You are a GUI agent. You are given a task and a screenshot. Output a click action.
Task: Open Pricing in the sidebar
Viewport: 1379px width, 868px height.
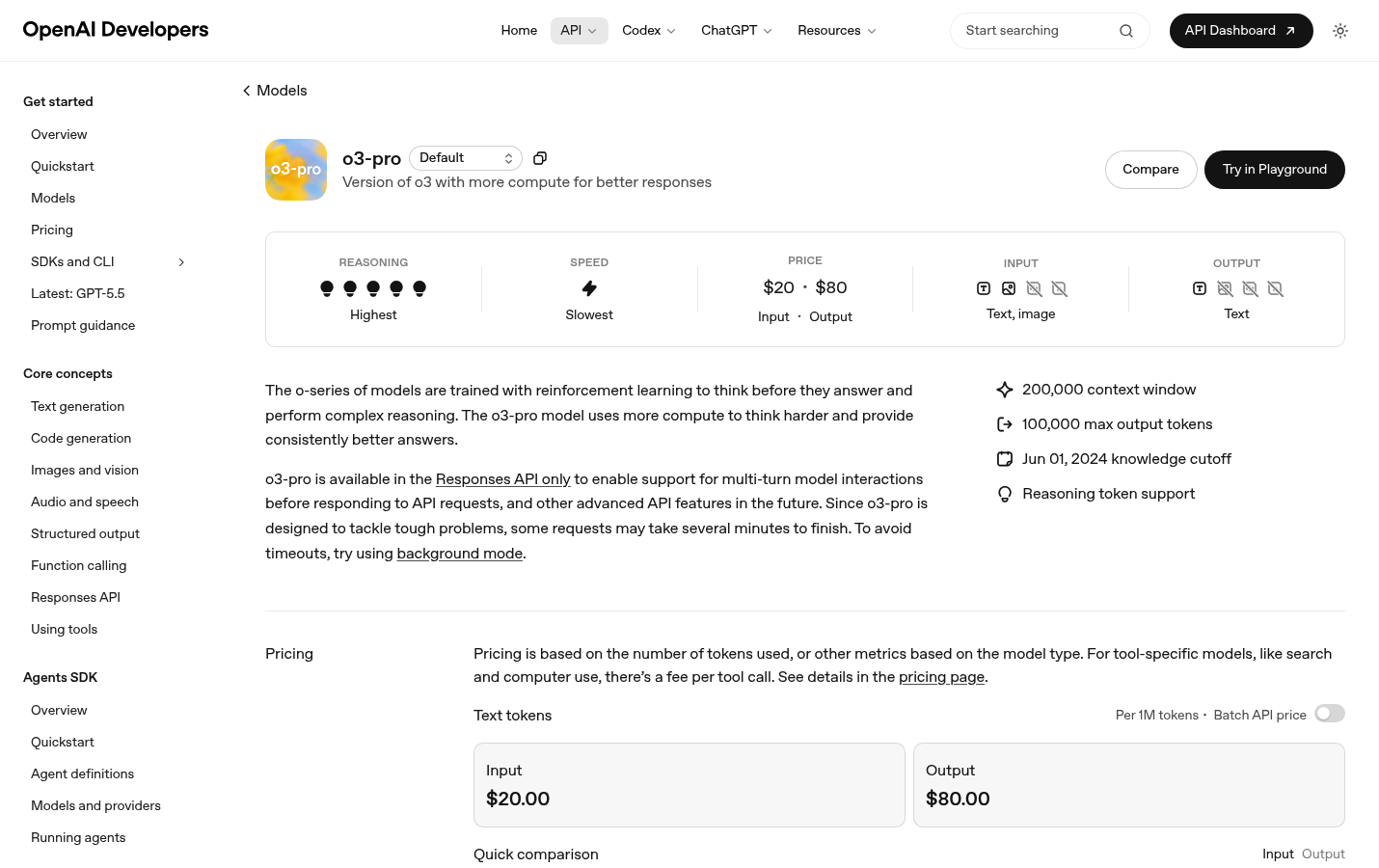pyautogui.click(x=52, y=230)
